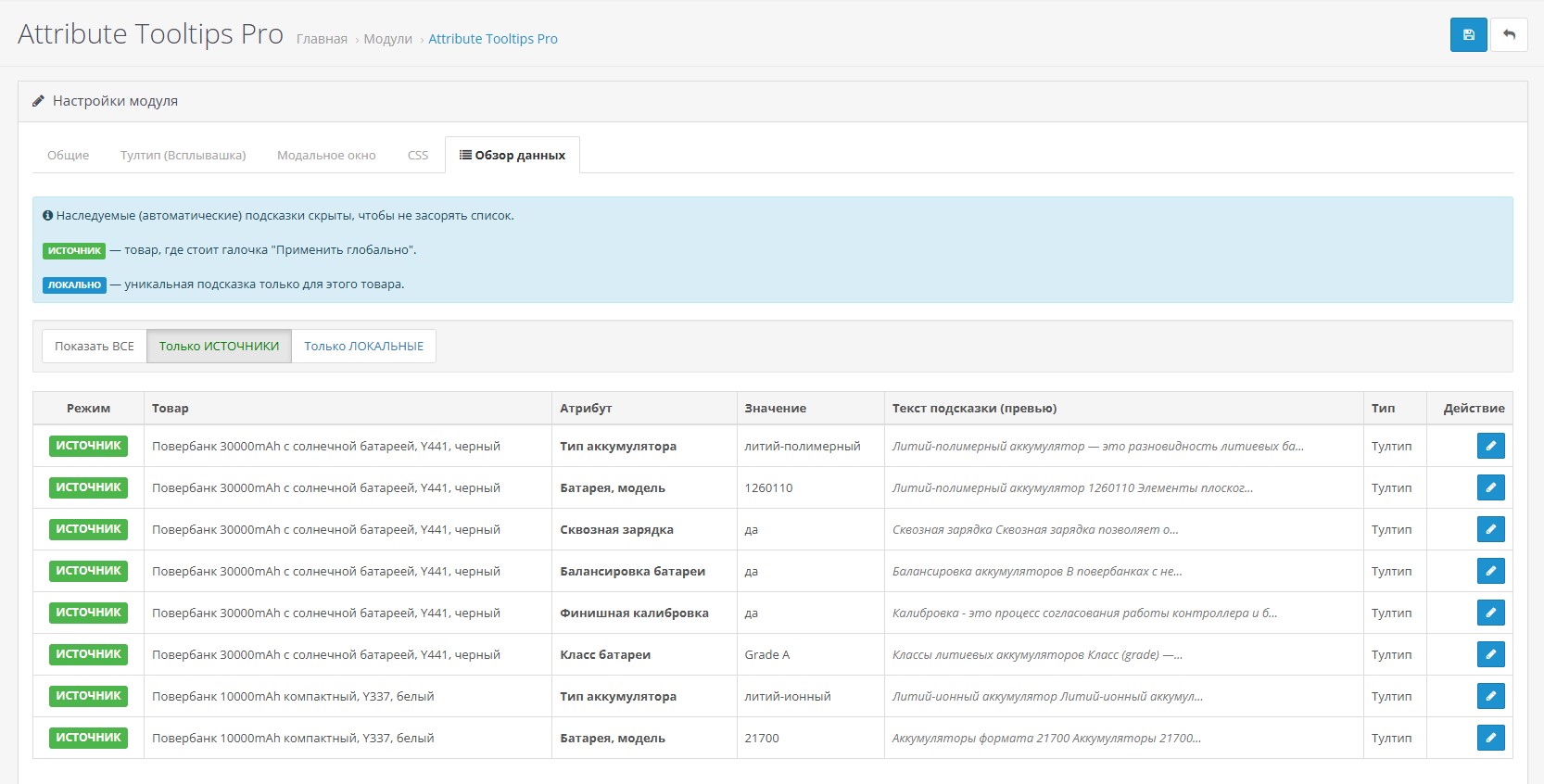Edit the Финишная калибровка tooltip
The width and height of the screenshot is (1544, 784).
click(x=1490, y=613)
